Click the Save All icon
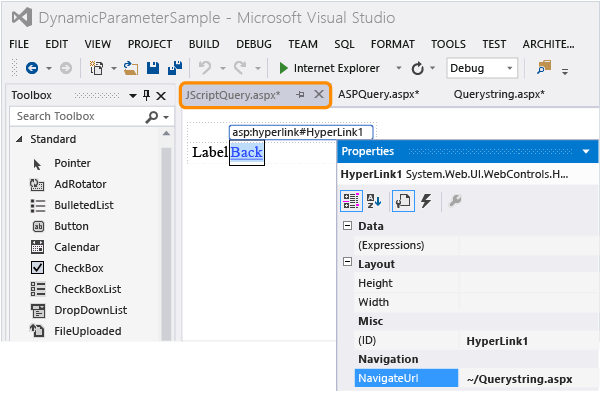Image resolution: width=600 pixels, height=393 pixels. coord(175,68)
